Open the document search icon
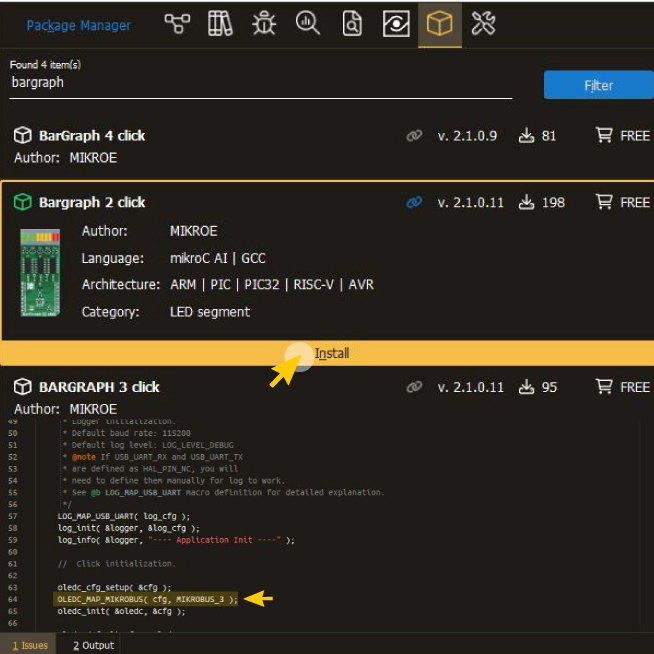This screenshot has width=654, height=654. click(x=352, y=23)
